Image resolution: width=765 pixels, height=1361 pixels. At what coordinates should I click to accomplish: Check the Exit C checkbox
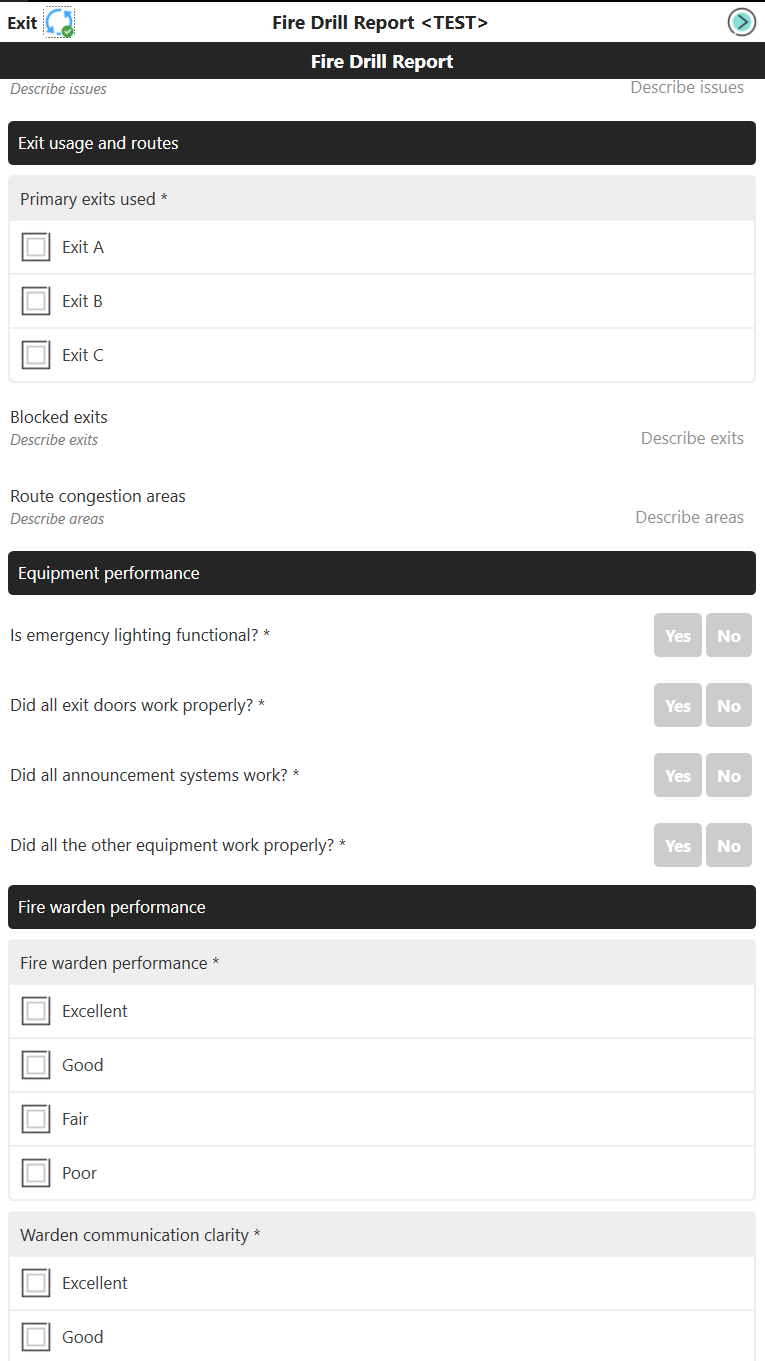click(36, 354)
